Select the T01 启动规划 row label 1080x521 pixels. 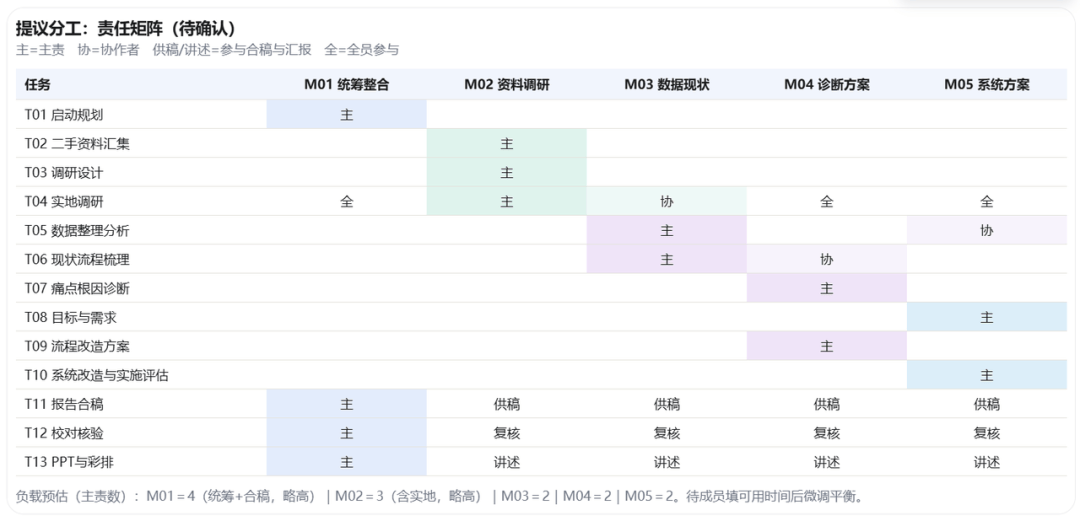pyautogui.click(x=64, y=115)
